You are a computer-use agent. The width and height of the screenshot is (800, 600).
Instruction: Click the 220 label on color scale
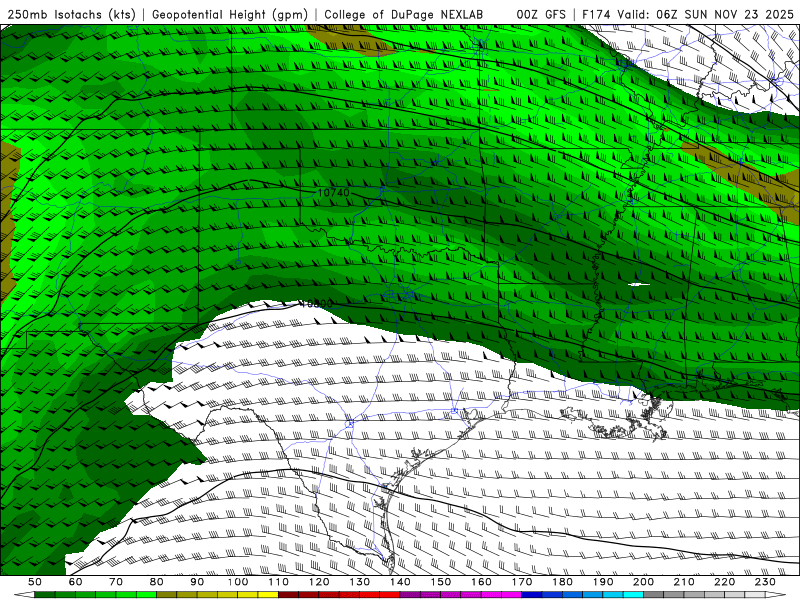725,582
